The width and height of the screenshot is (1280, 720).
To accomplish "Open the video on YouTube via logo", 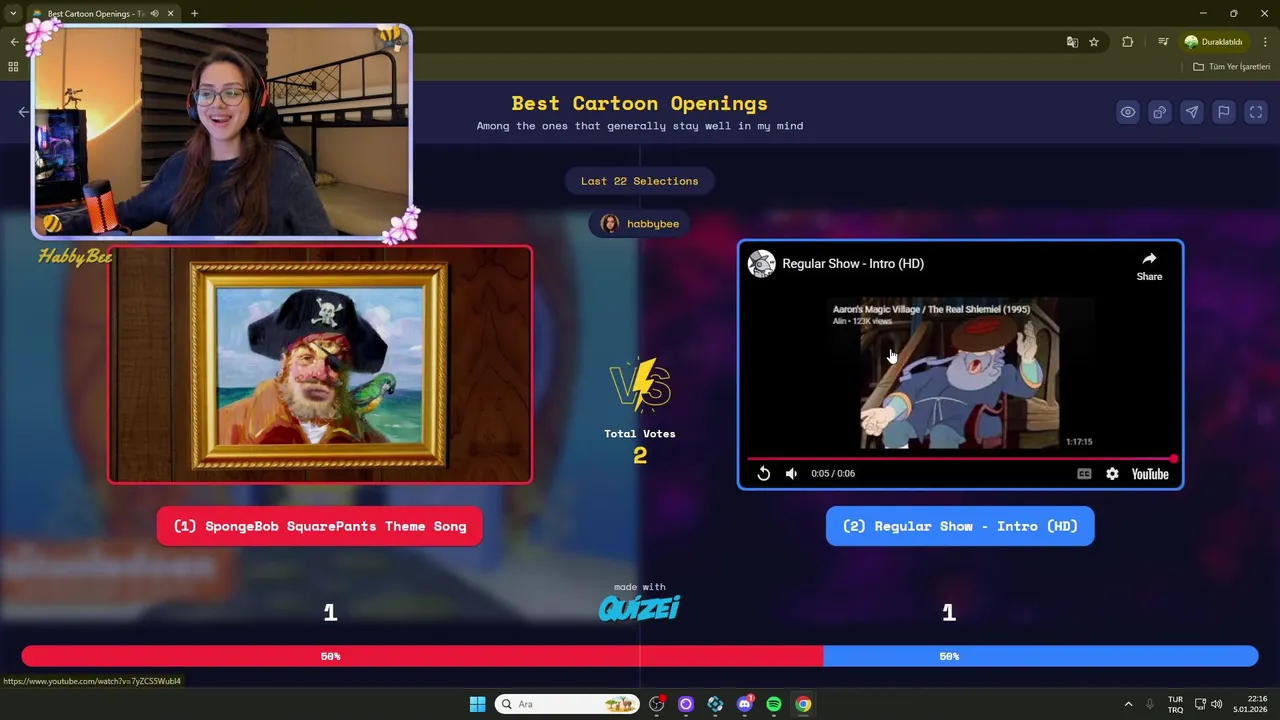I will click(1150, 474).
